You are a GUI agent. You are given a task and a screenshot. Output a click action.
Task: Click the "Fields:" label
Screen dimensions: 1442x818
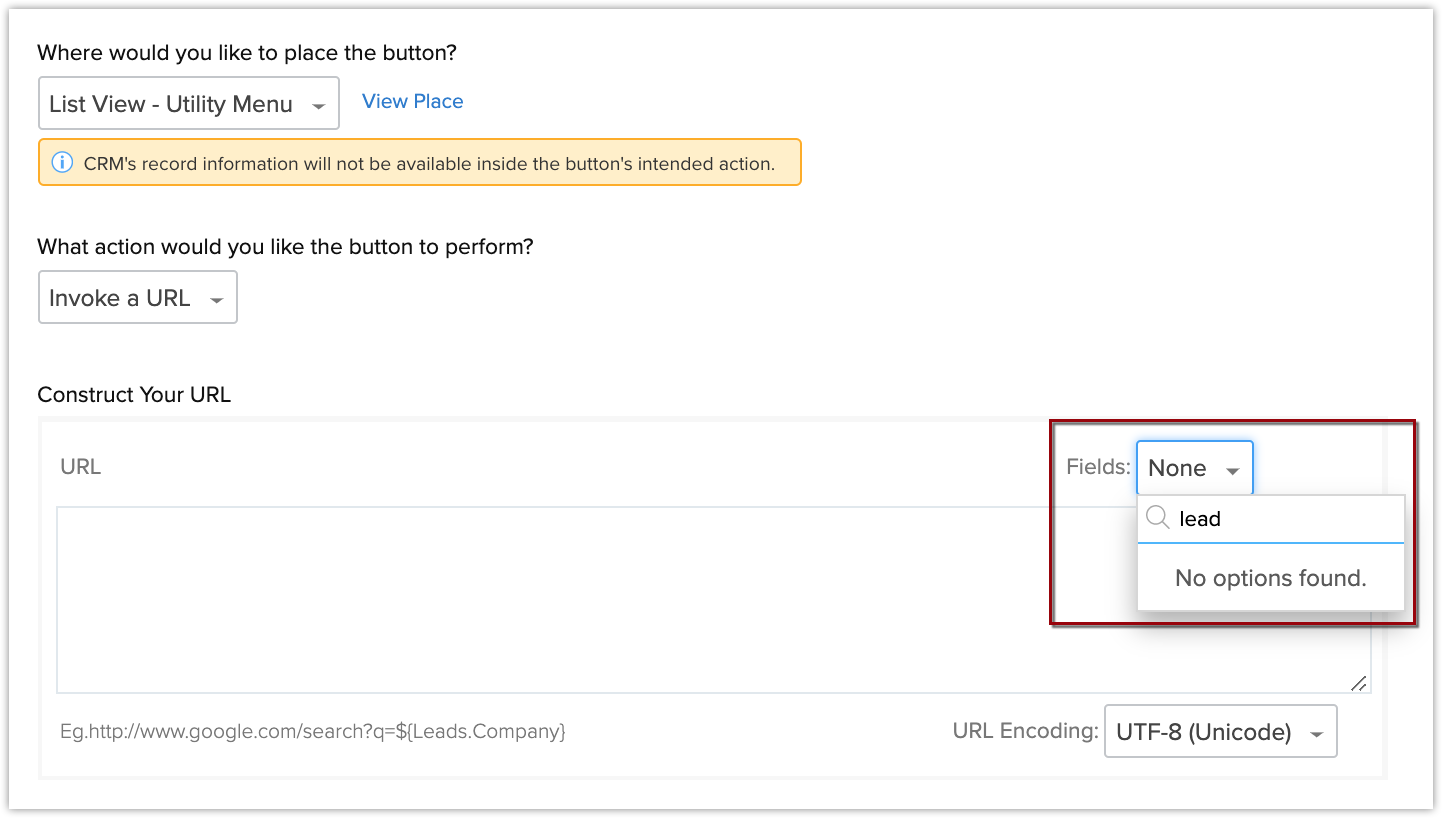point(1098,467)
